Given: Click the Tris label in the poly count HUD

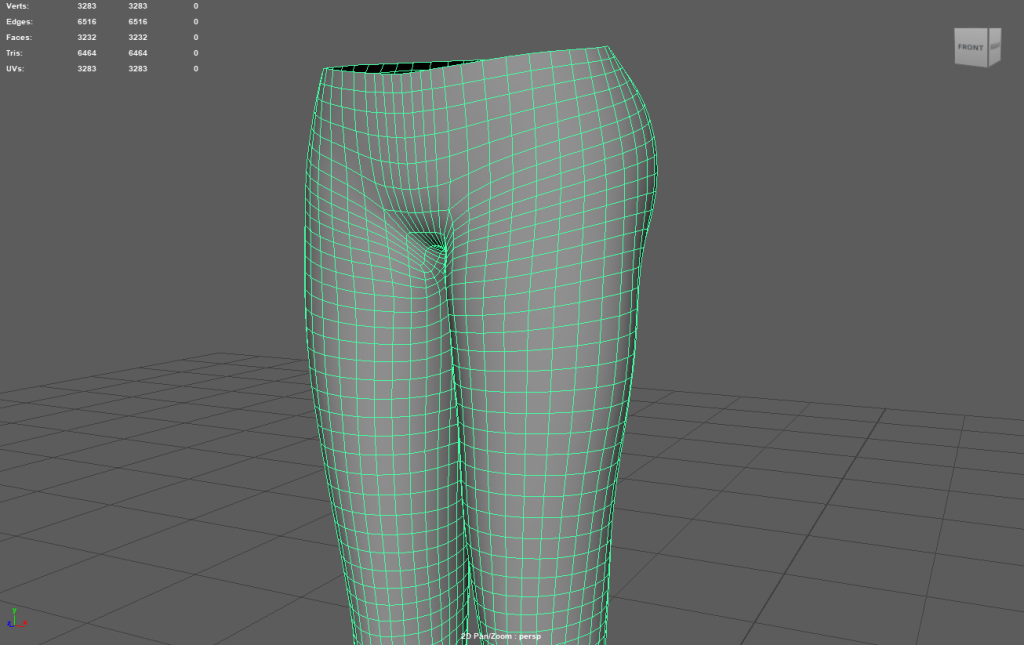Looking at the screenshot, I should click(15, 53).
